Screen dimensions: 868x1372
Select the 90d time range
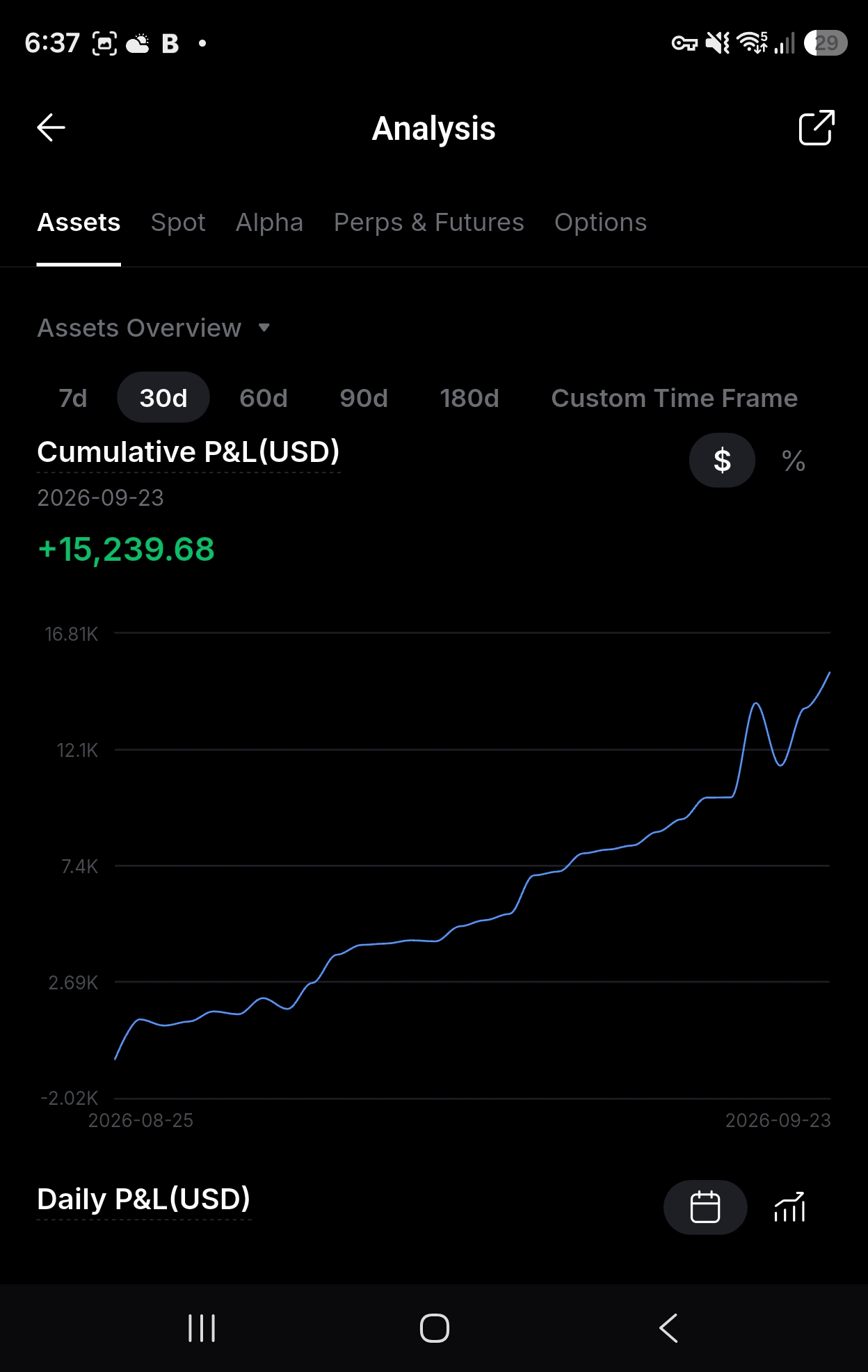pyautogui.click(x=364, y=398)
